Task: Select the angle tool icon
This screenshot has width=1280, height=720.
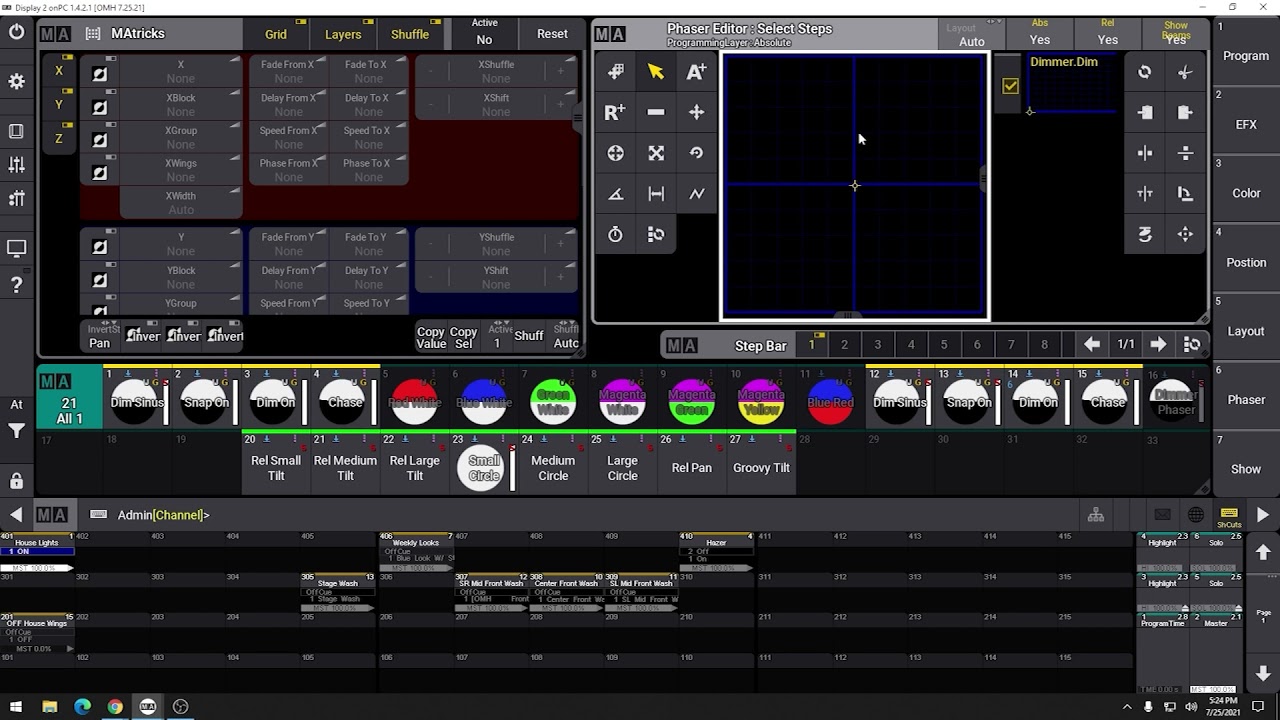Action: [x=615, y=194]
